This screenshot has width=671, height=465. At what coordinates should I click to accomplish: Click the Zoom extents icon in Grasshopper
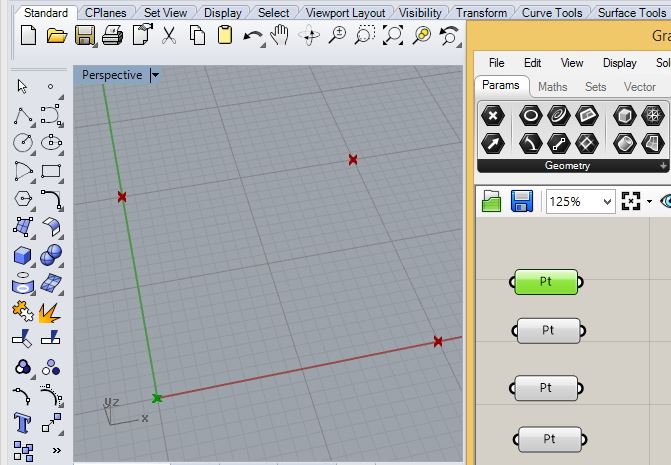(631, 201)
